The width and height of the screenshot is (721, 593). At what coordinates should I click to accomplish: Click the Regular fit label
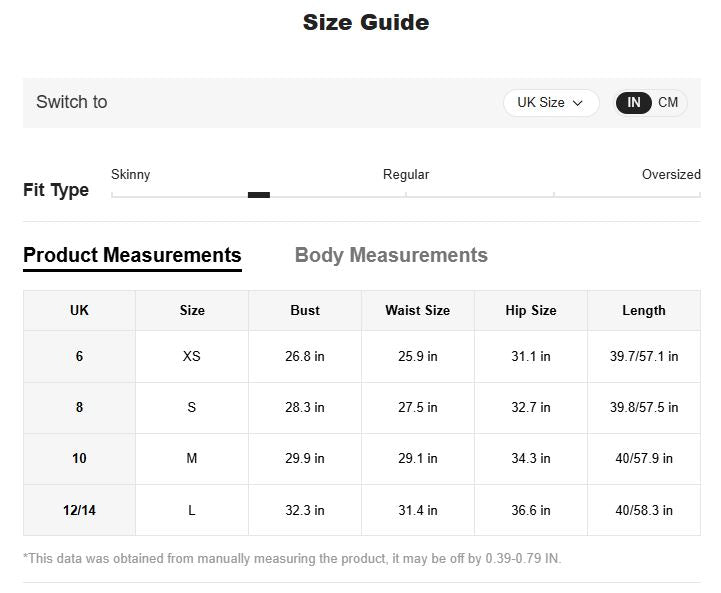point(406,175)
